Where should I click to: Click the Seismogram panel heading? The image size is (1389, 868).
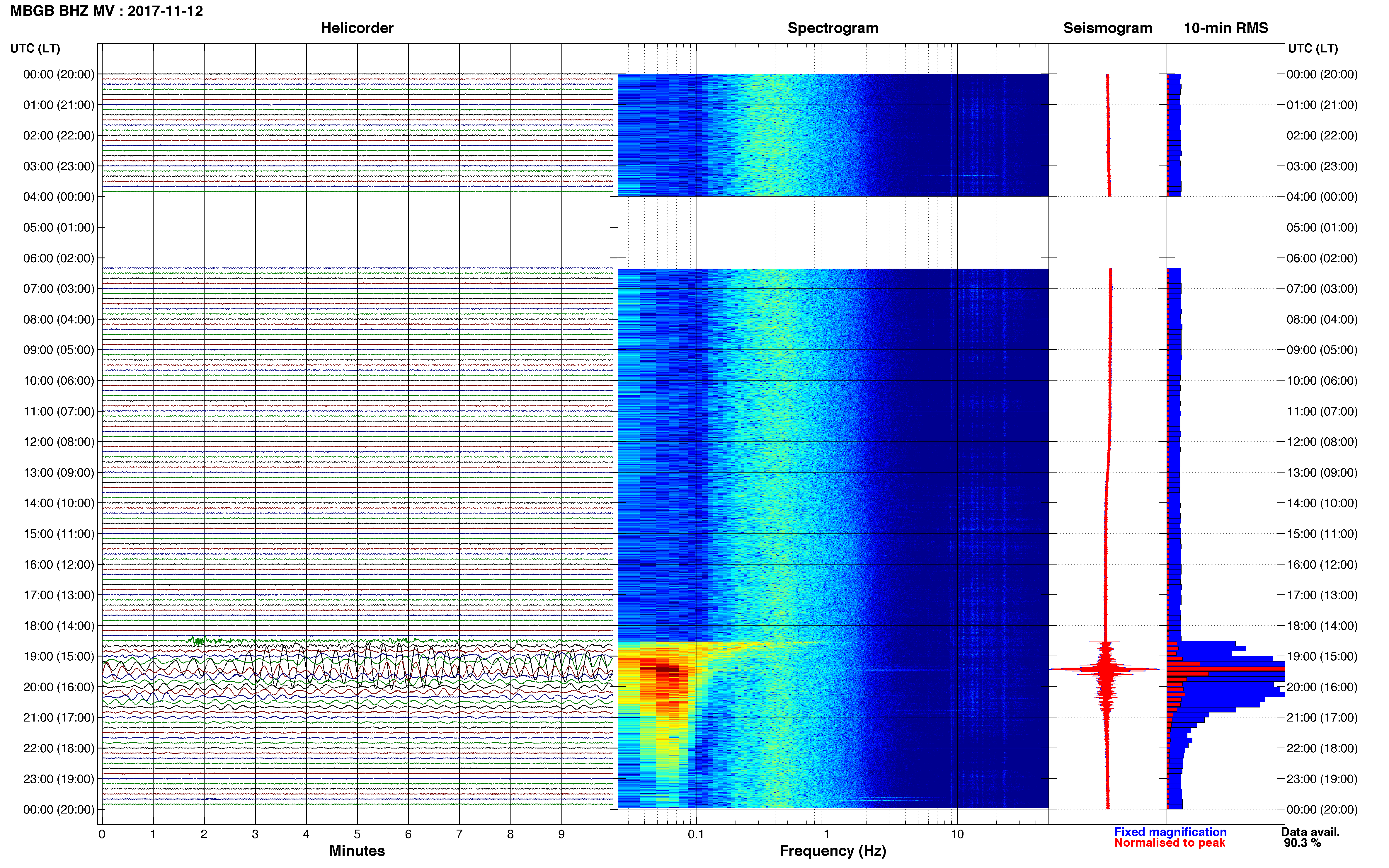(x=1108, y=28)
